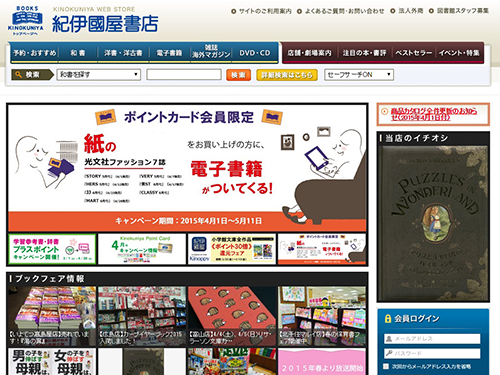Open the マルイ店 children's book fair photo
500x375 pixels.
coord(322,316)
